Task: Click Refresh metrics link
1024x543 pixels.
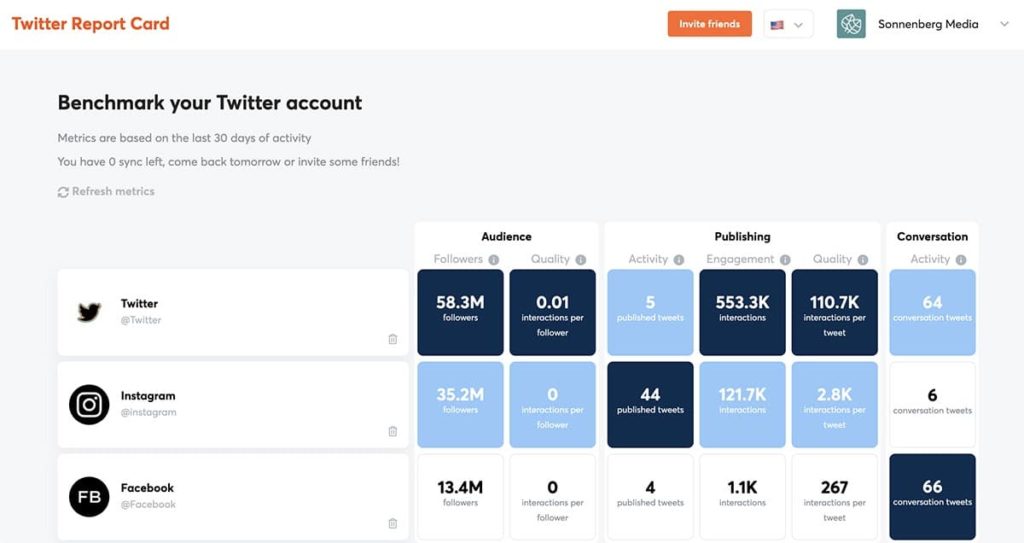Action: 106,191
